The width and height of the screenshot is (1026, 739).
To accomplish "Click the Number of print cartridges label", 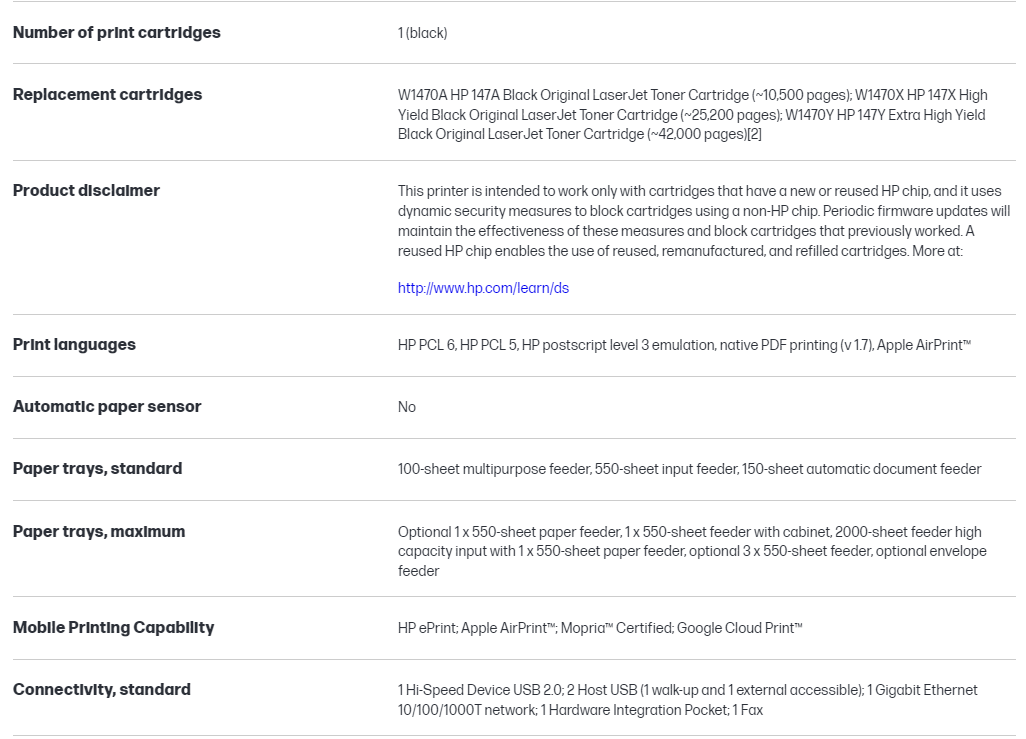I will tap(116, 32).
